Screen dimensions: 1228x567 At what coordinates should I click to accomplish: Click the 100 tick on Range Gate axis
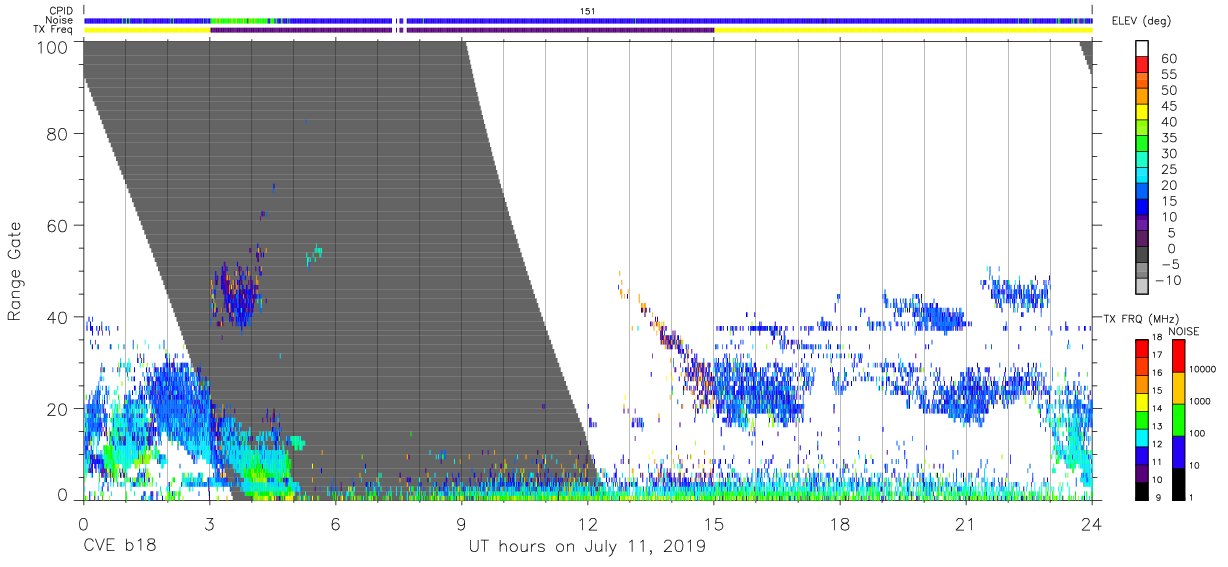click(54, 46)
